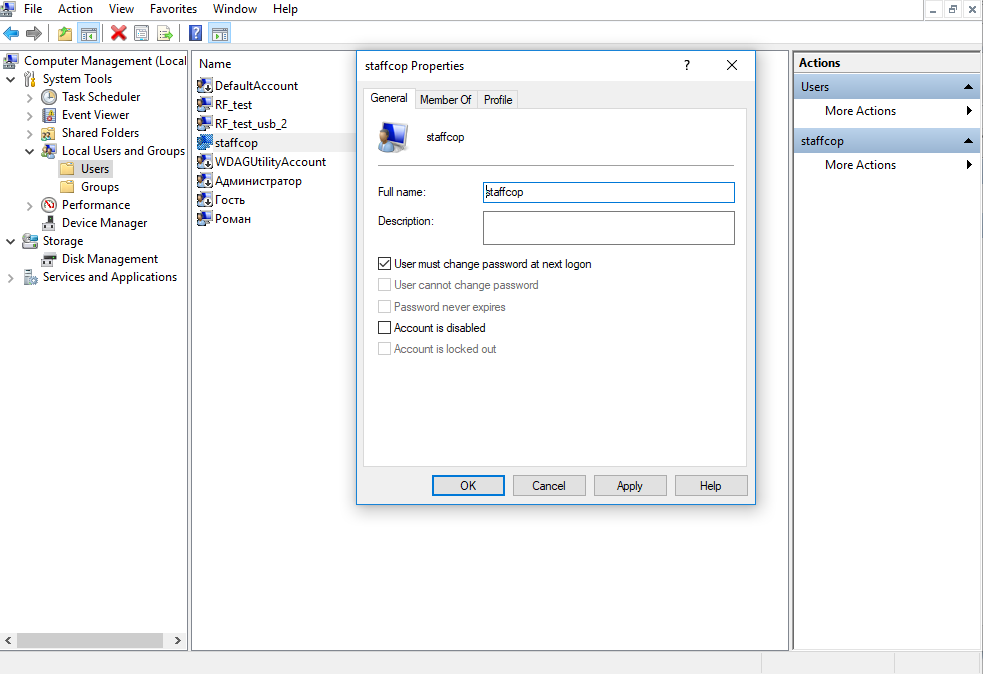The image size is (983, 674).
Task: Click the Performance gauge icon
Action: [x=49, y=205]
